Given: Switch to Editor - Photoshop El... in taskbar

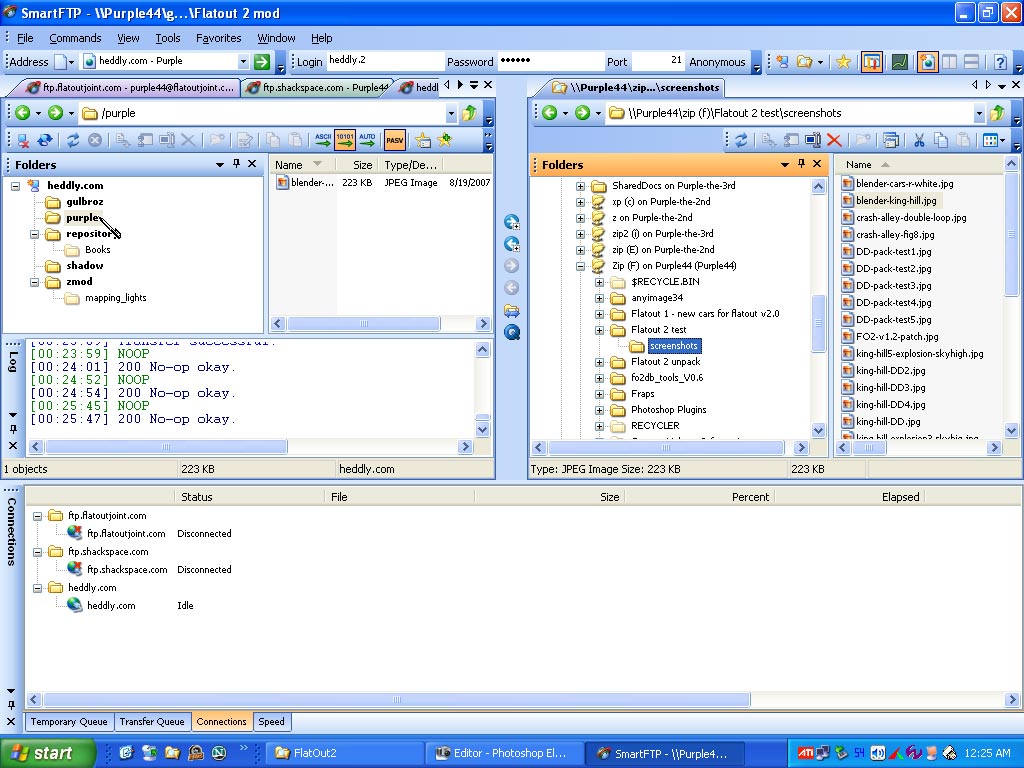Looking at the screenshot, I should [502, 753].
